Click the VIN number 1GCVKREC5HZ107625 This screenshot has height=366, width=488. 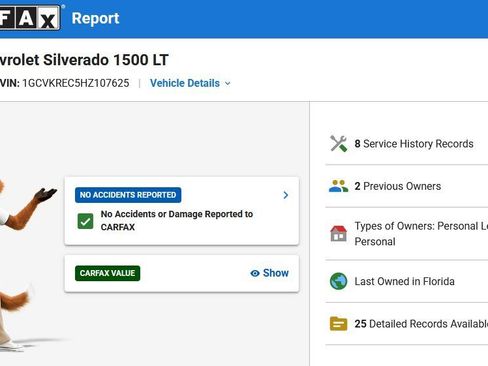(x=76, y=83)
